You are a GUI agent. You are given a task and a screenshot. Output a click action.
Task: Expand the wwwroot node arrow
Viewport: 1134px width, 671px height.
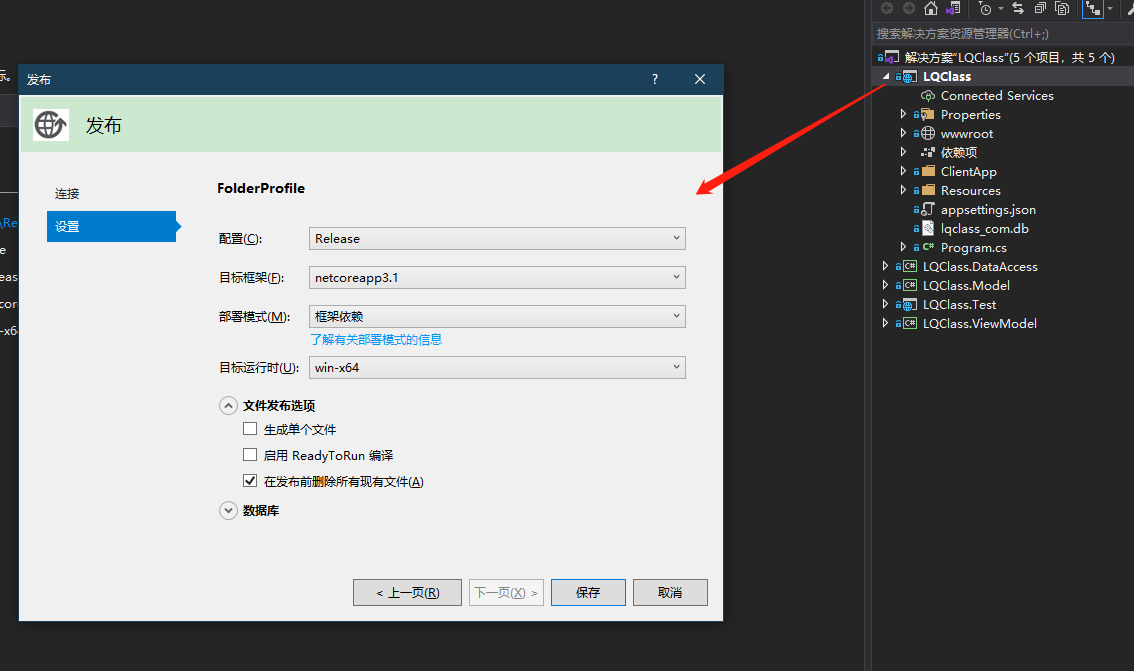coord(903,132)
